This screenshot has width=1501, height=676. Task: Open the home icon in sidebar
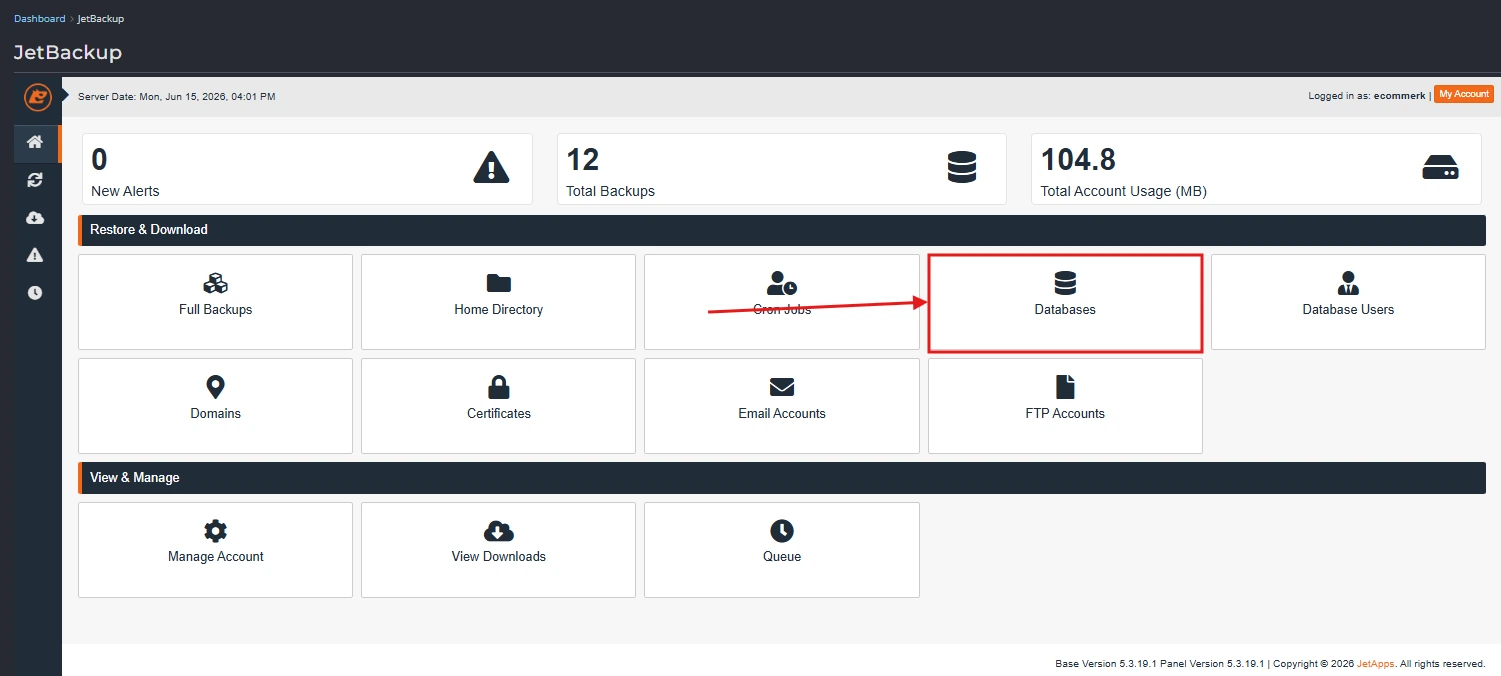click(x=35, y=142)
